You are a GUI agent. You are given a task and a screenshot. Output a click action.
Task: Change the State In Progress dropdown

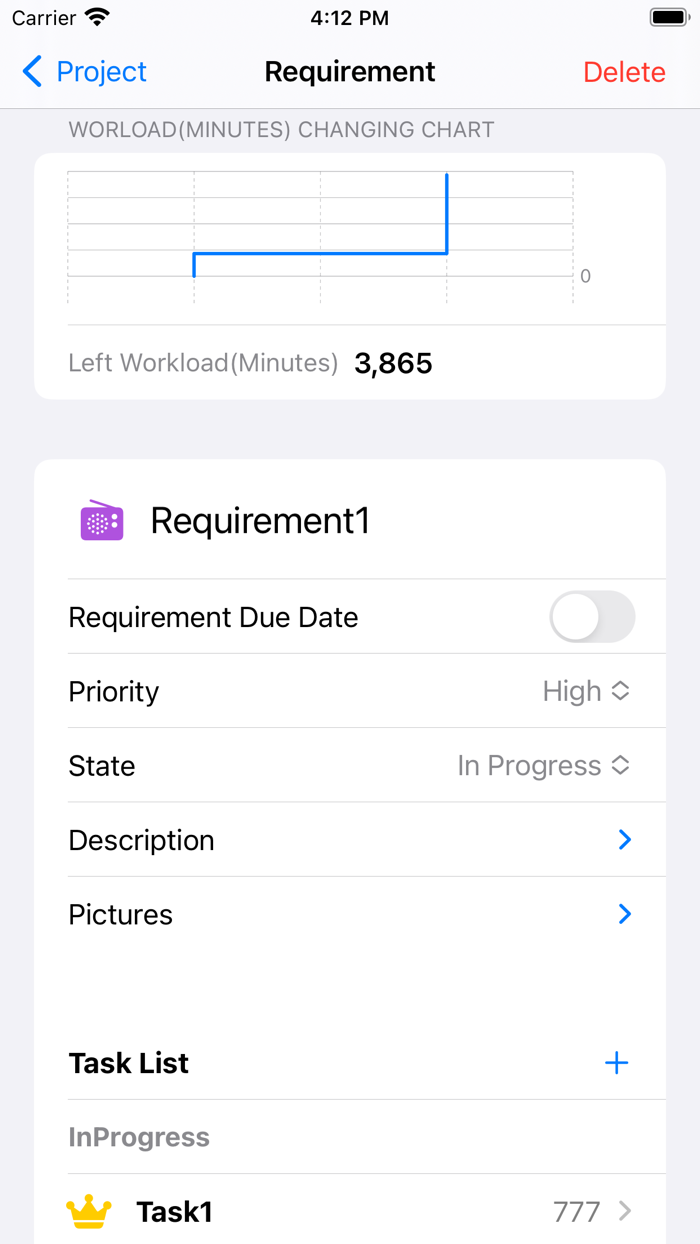[x=544, y=766]
